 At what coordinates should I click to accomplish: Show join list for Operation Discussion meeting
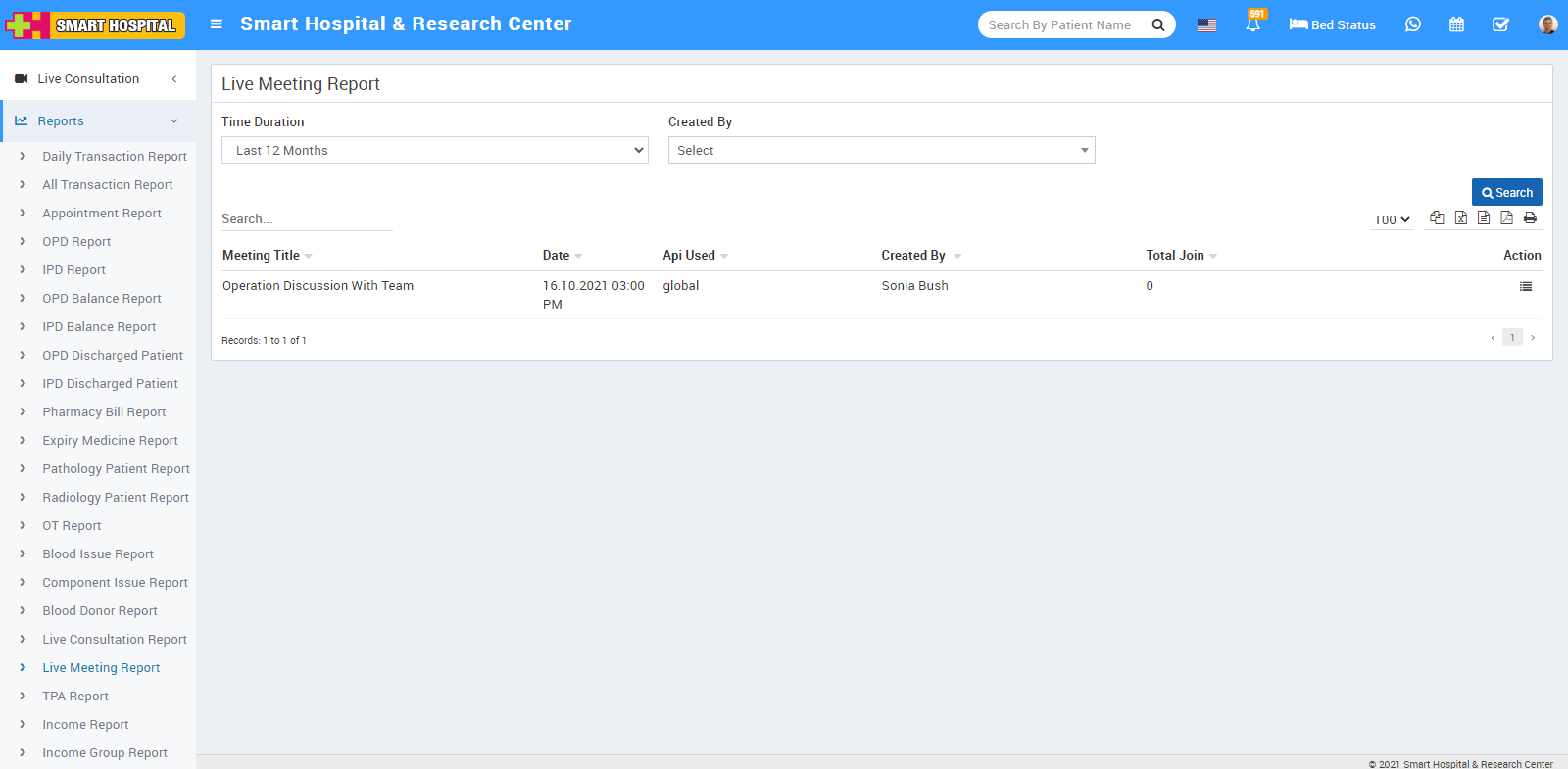1525,286
